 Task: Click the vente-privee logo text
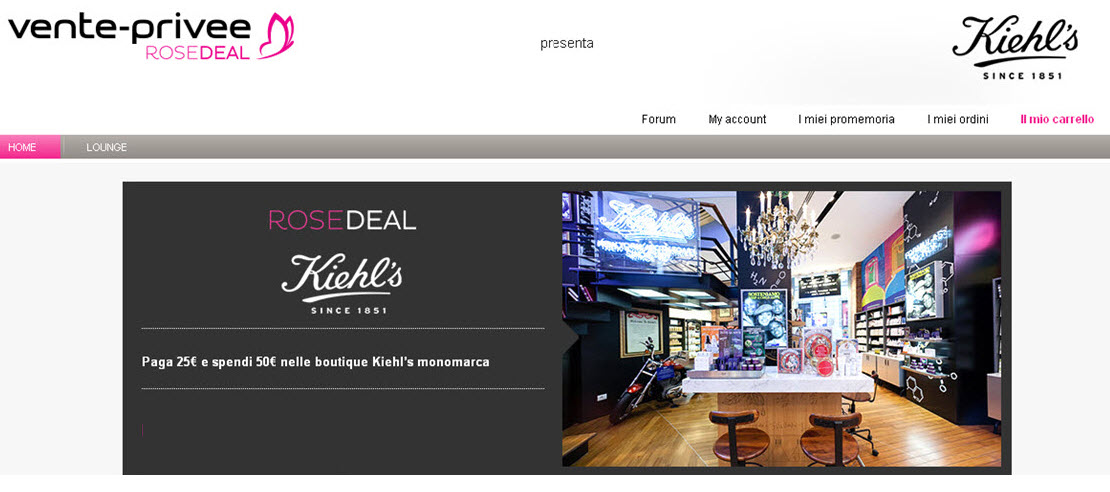[x=130, y=28]
